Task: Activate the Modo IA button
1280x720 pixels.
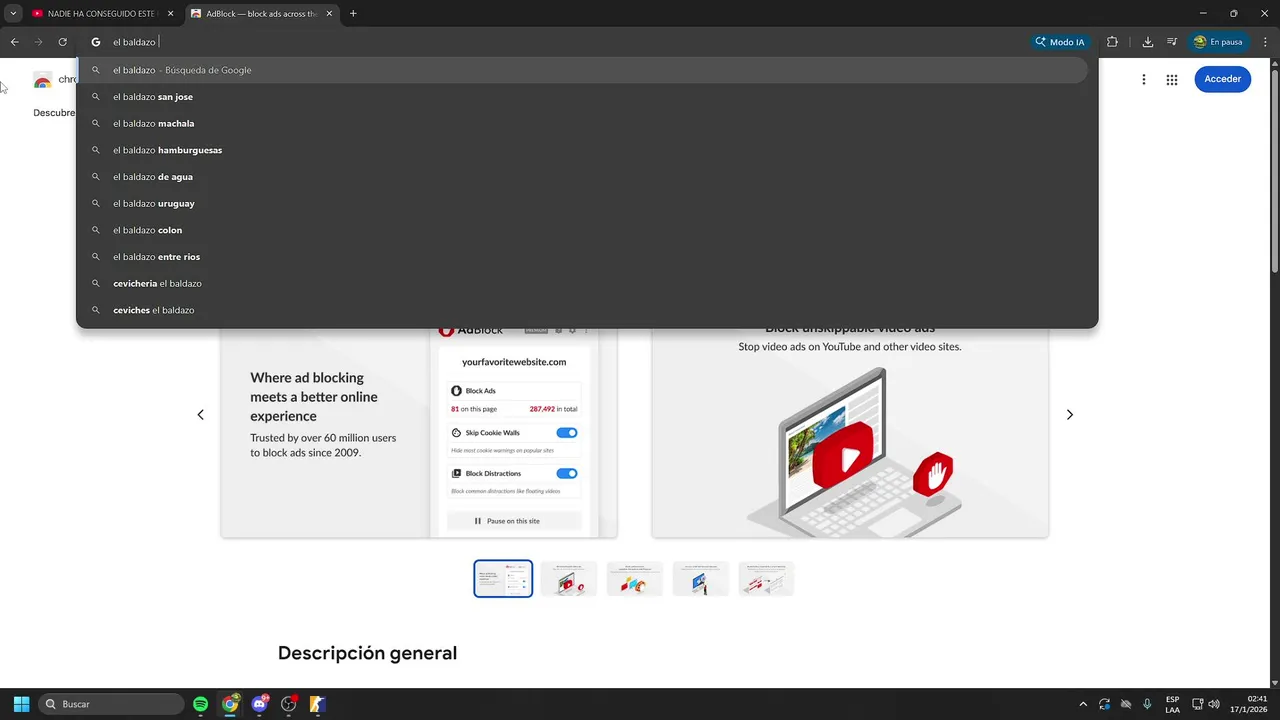Action: 1059,42
